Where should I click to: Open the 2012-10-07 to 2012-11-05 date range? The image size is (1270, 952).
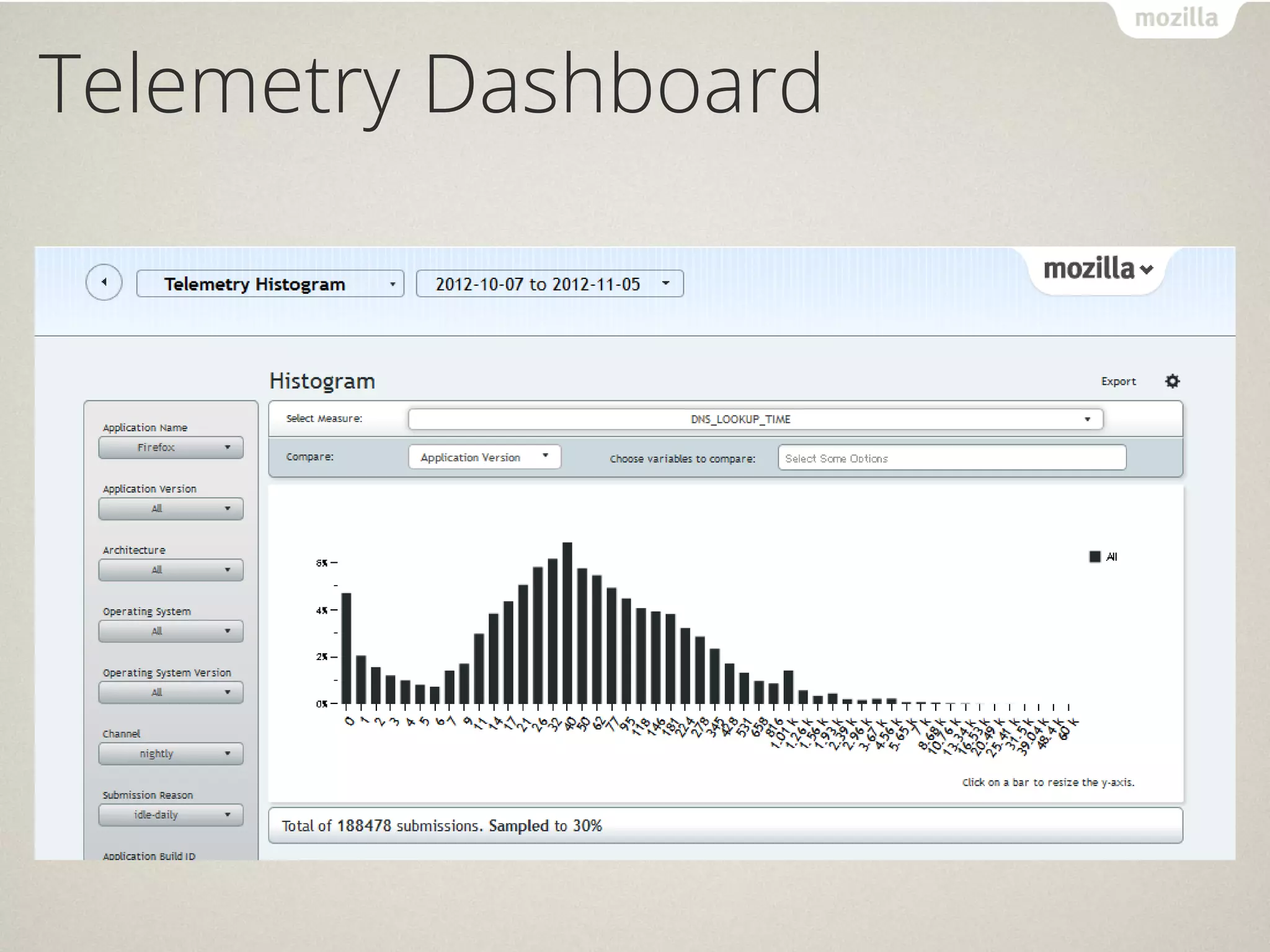550,284
